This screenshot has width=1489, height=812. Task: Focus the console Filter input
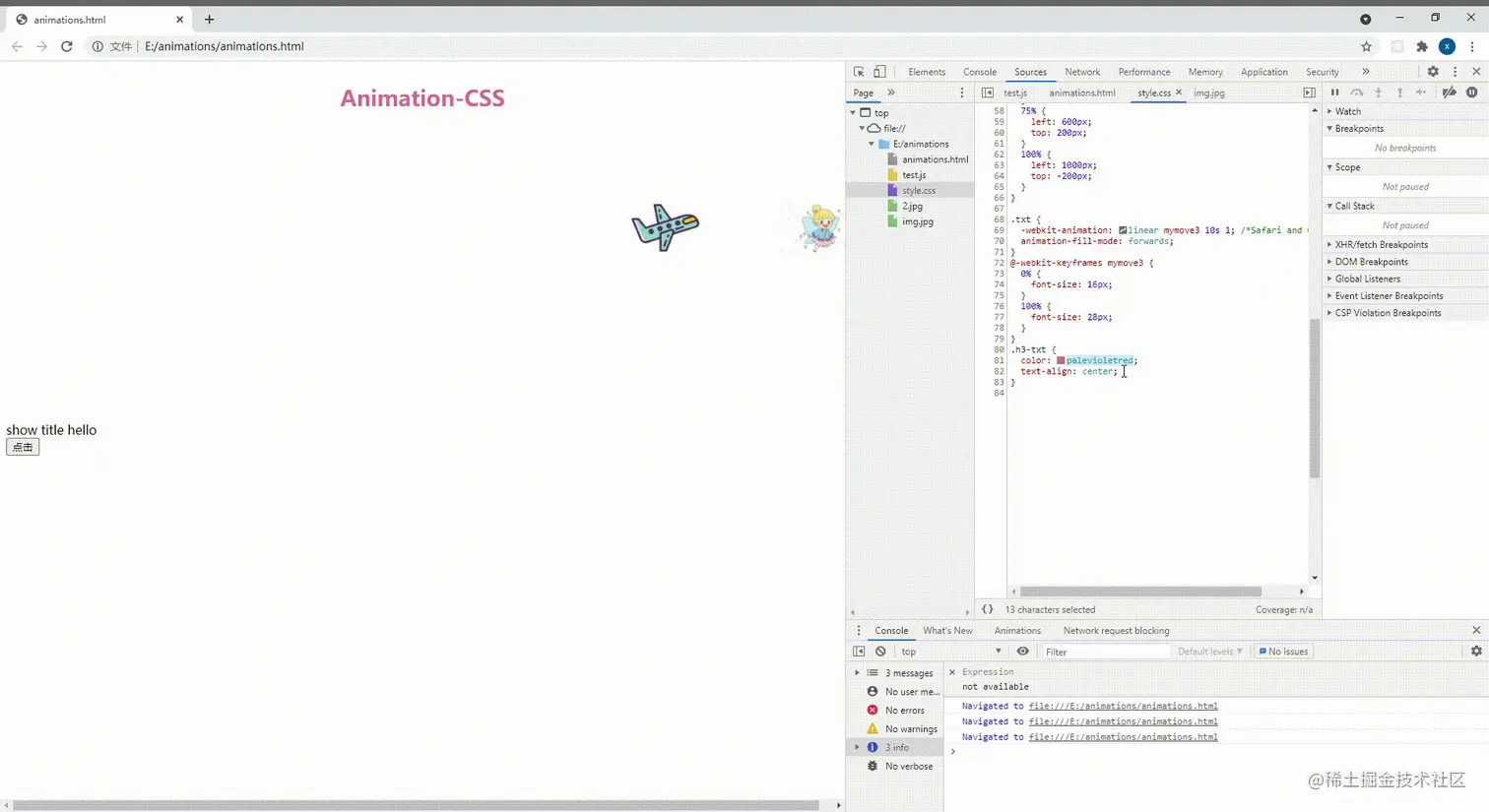[x=1105, y=652]
